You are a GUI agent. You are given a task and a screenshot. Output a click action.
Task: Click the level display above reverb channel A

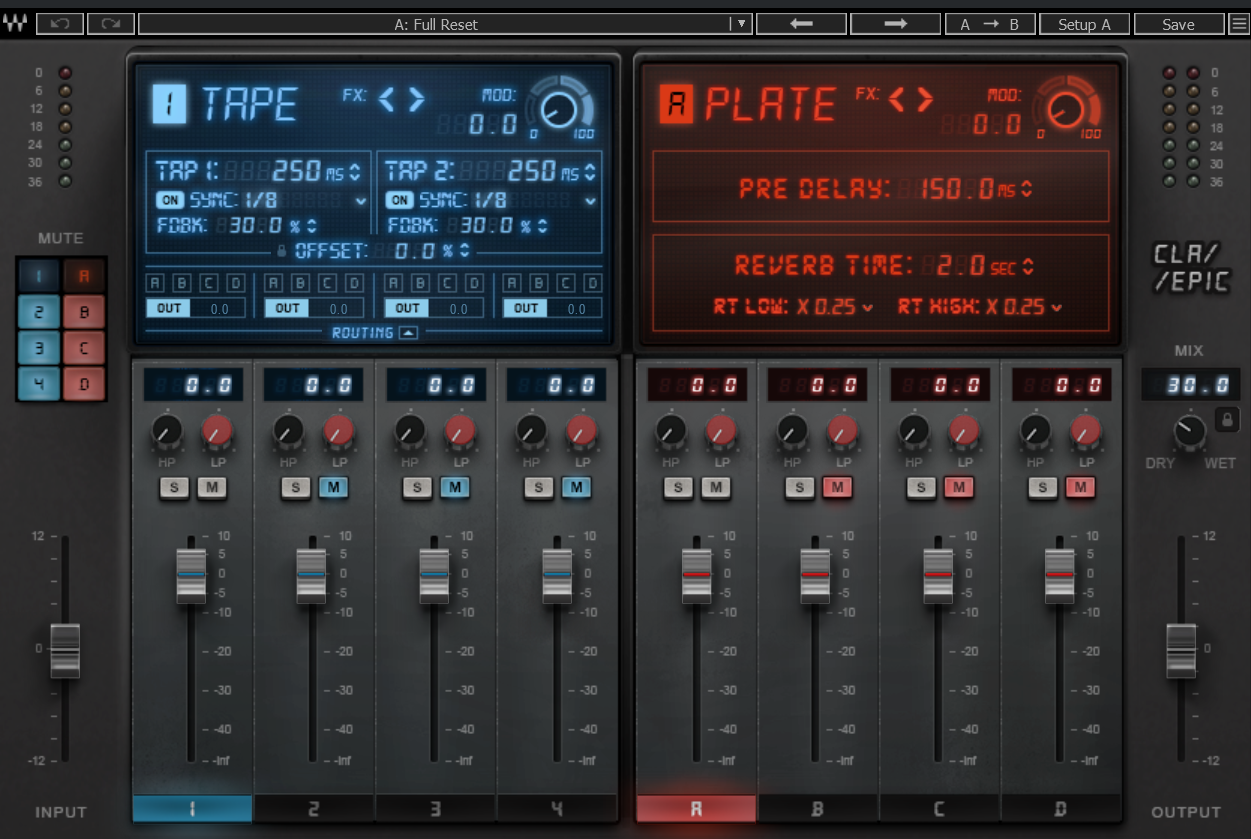tap(696, 385)
